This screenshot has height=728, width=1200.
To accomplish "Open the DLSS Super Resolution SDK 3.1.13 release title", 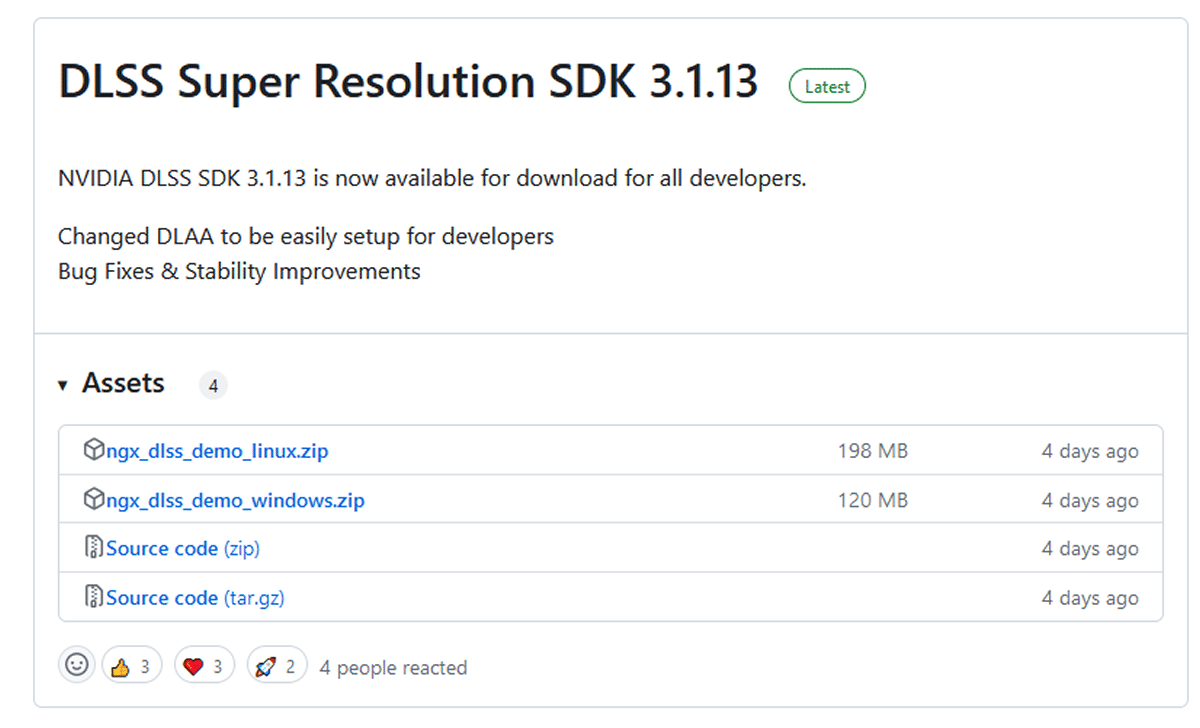I will pyautogui.click(x=408, y=82).
